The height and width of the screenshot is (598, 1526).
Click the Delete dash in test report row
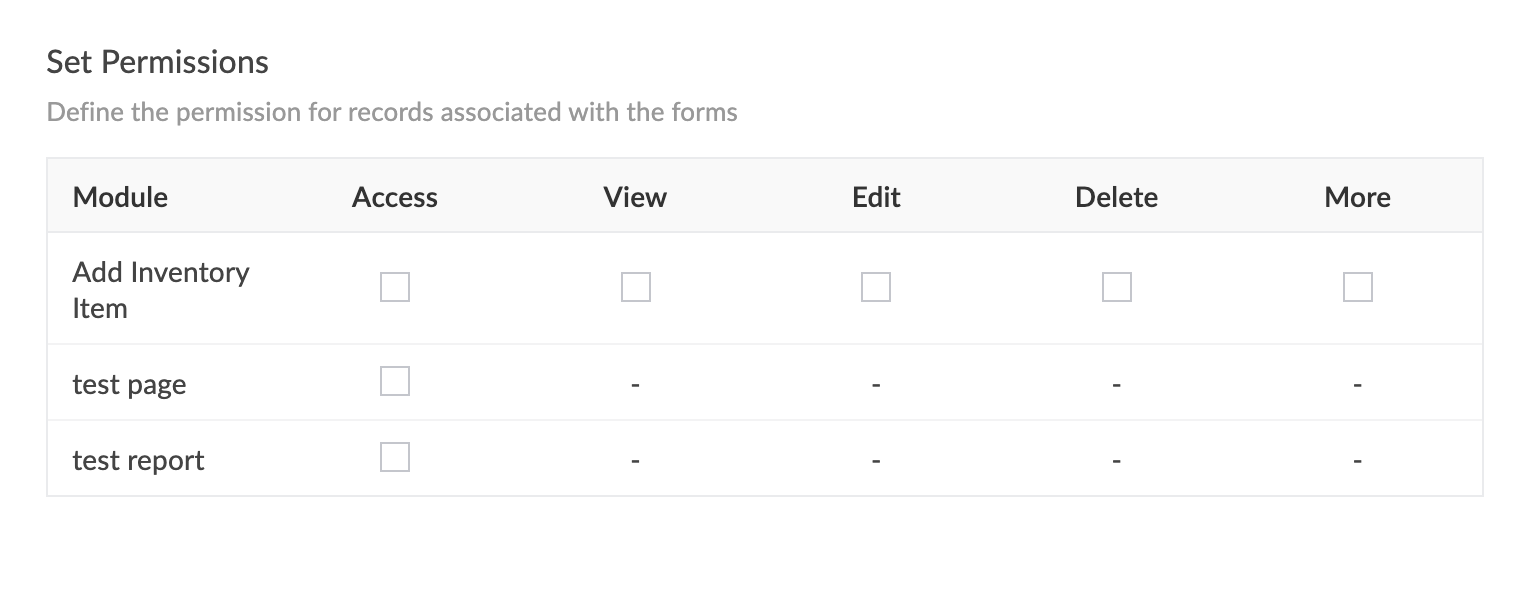[1116, 461]
